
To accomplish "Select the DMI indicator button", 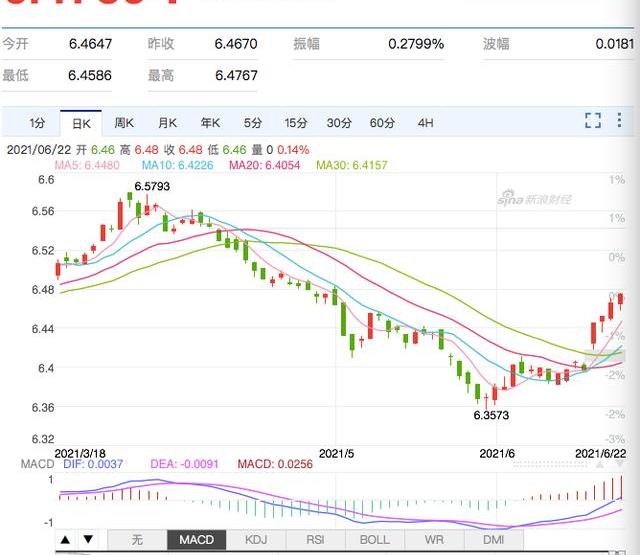I will (x=493, y=540).
